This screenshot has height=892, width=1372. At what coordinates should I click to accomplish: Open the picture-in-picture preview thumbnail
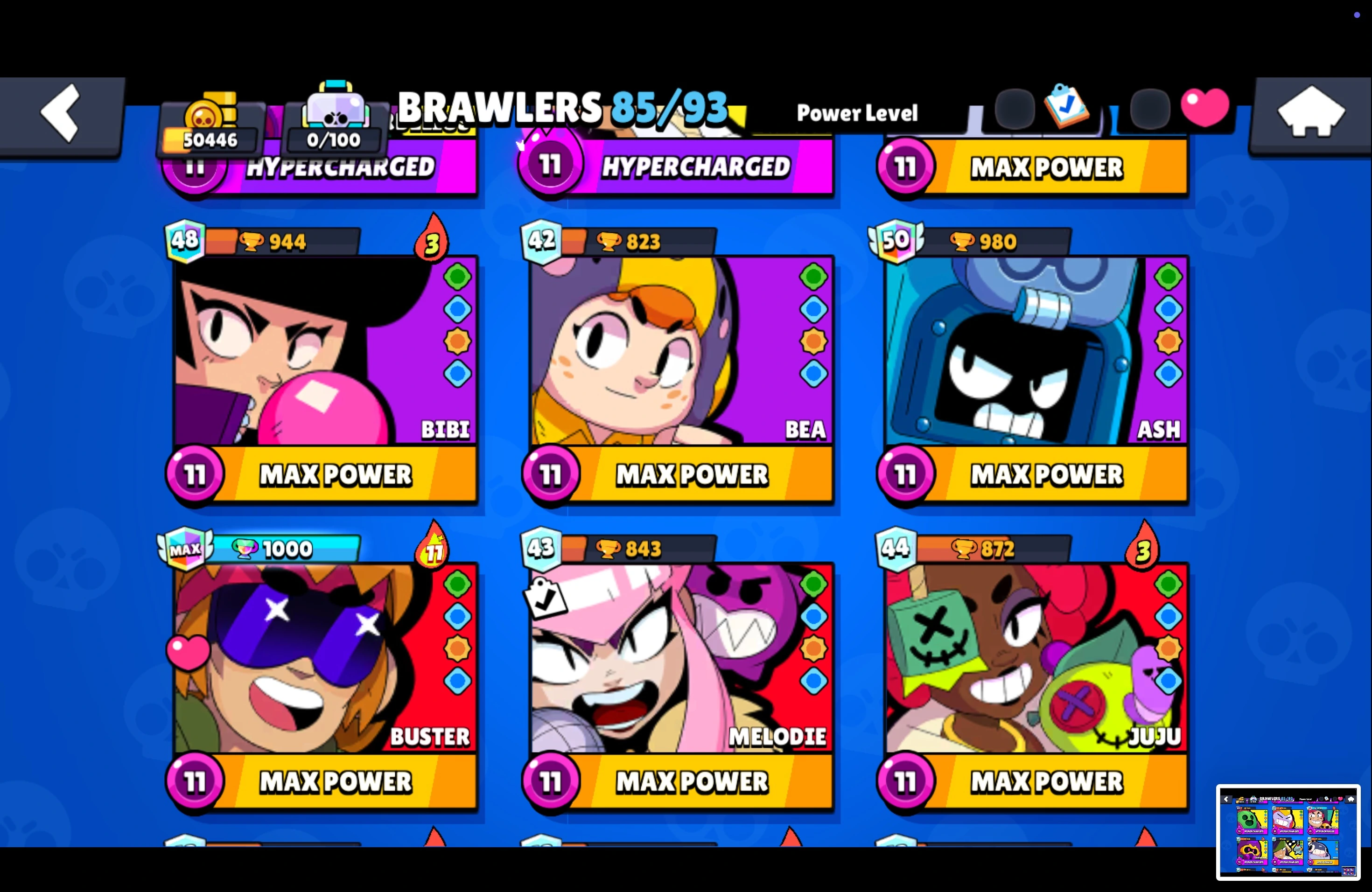pos(1288,832)
